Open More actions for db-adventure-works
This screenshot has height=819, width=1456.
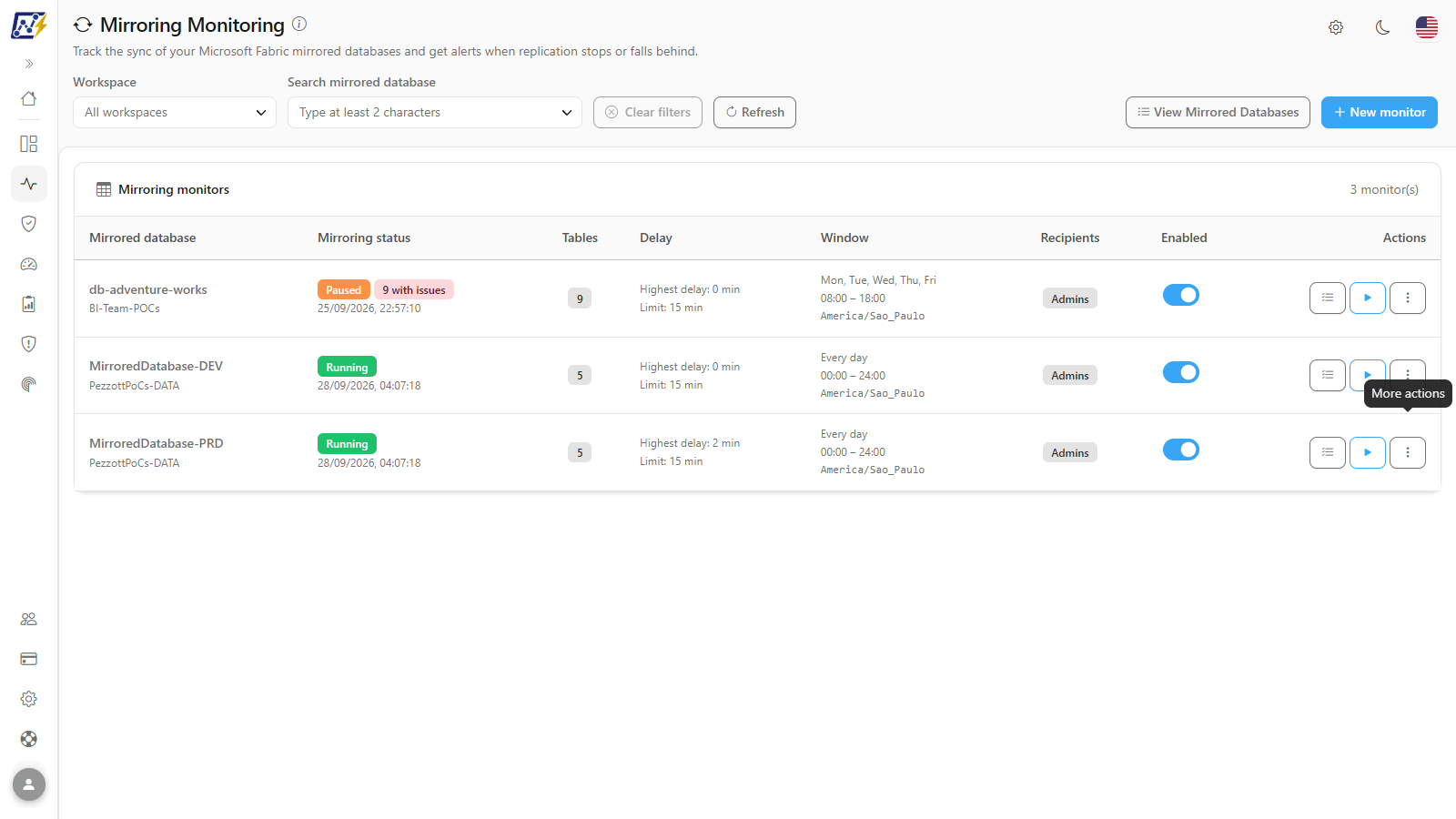point(1408,298)
